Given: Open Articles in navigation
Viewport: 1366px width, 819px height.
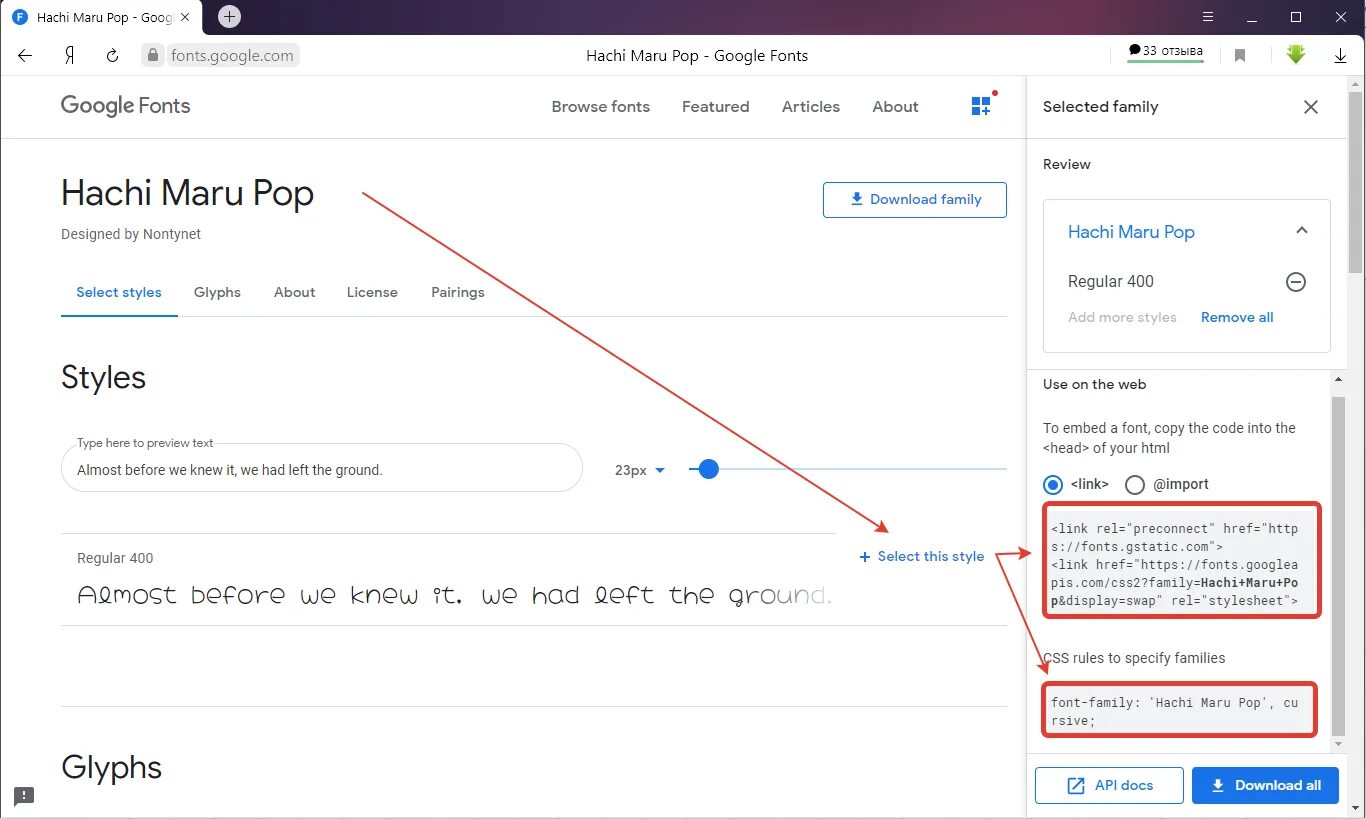Looking at the screenshot, I should (x=811, y=106).
